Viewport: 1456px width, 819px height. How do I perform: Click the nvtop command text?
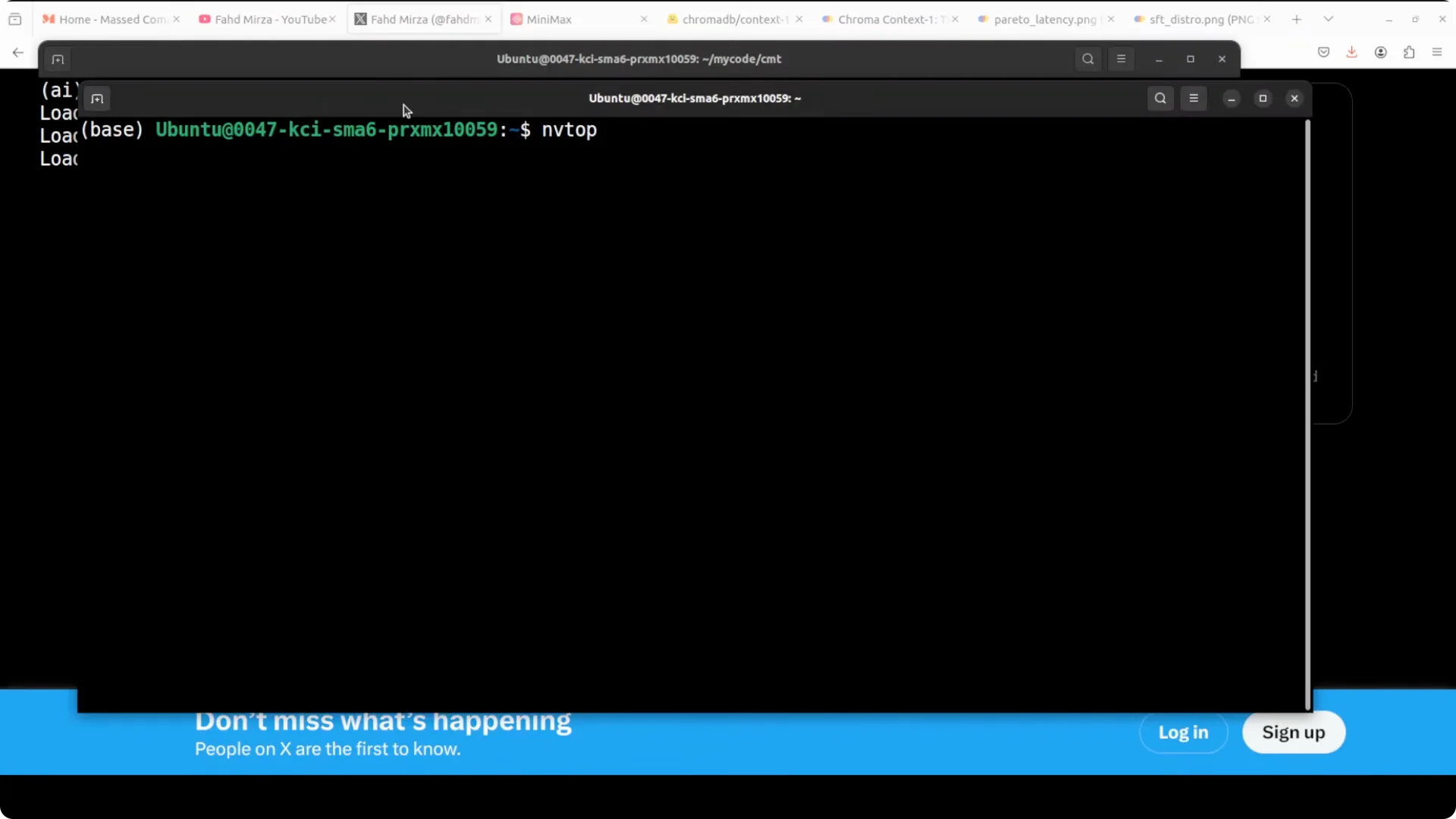pyautogui.click(x=570, y=130)
